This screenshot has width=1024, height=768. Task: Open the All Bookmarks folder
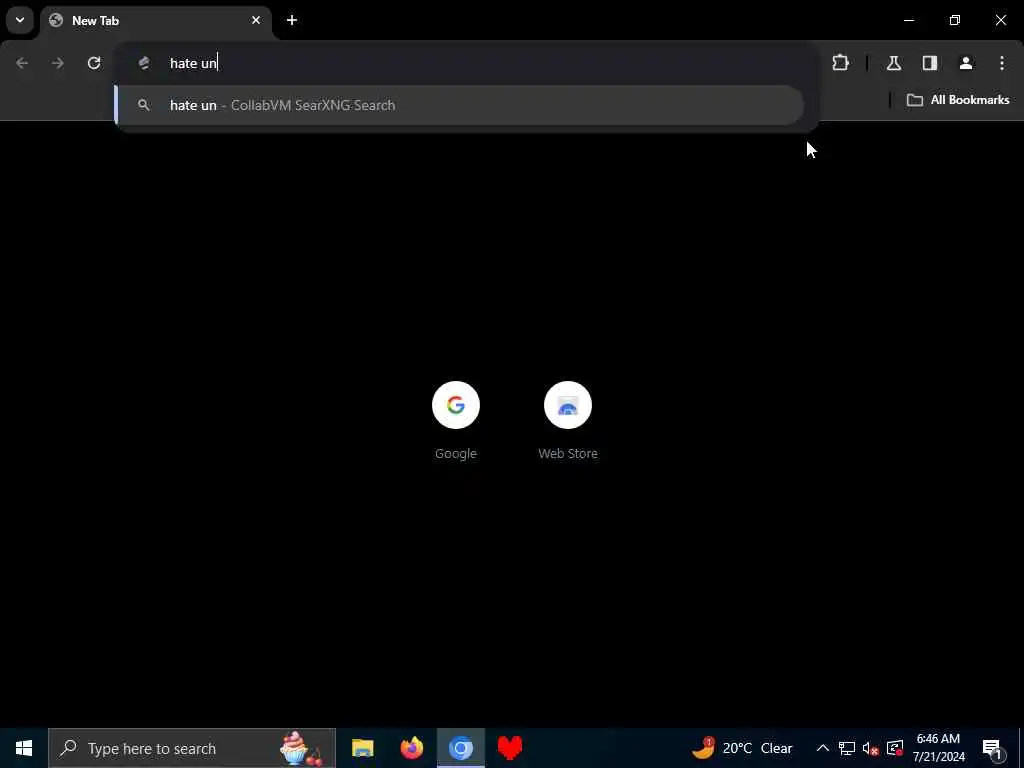click(958, 100)
